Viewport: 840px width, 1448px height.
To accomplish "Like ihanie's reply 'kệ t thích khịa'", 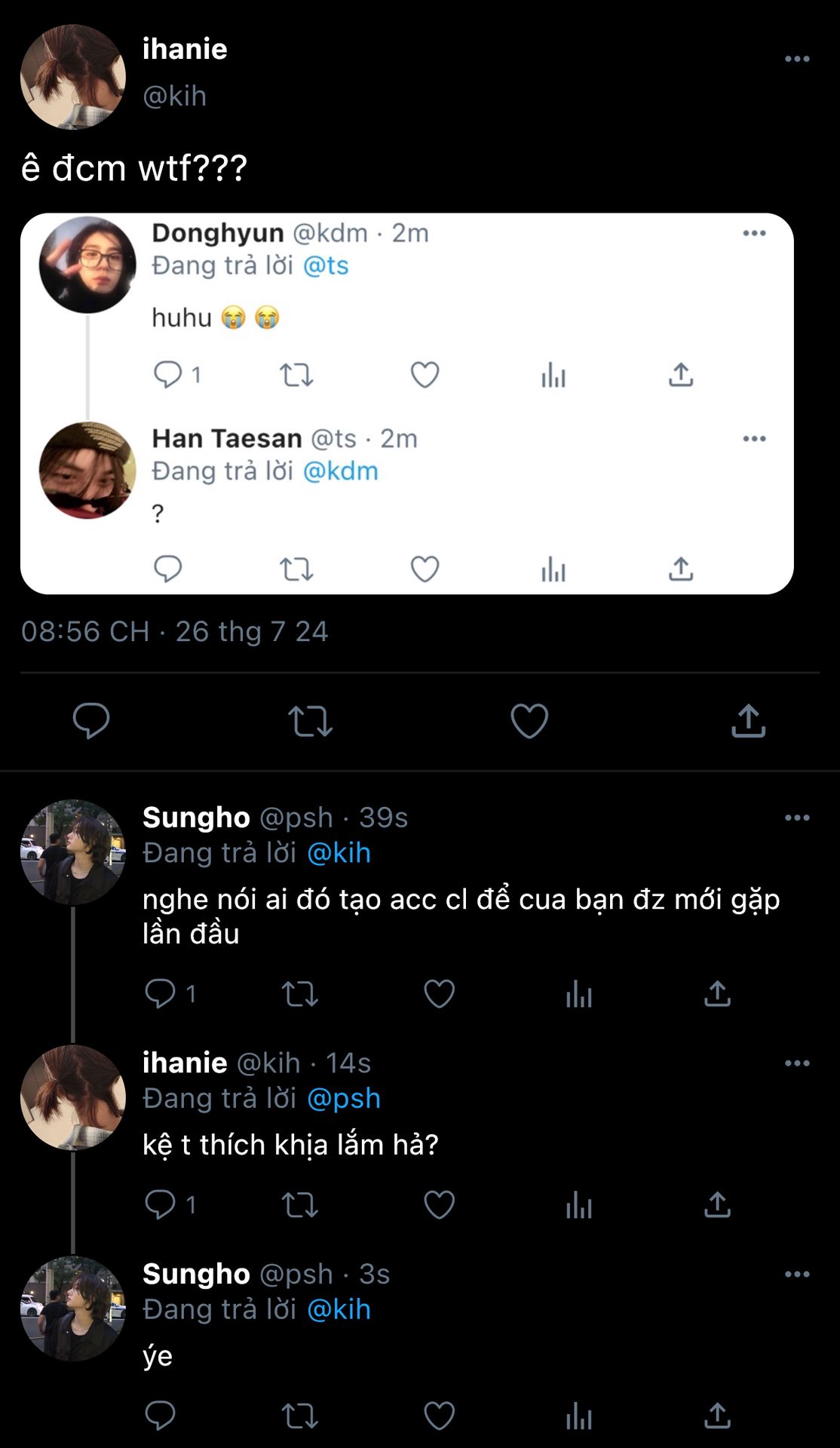I will coord(439,1205).
